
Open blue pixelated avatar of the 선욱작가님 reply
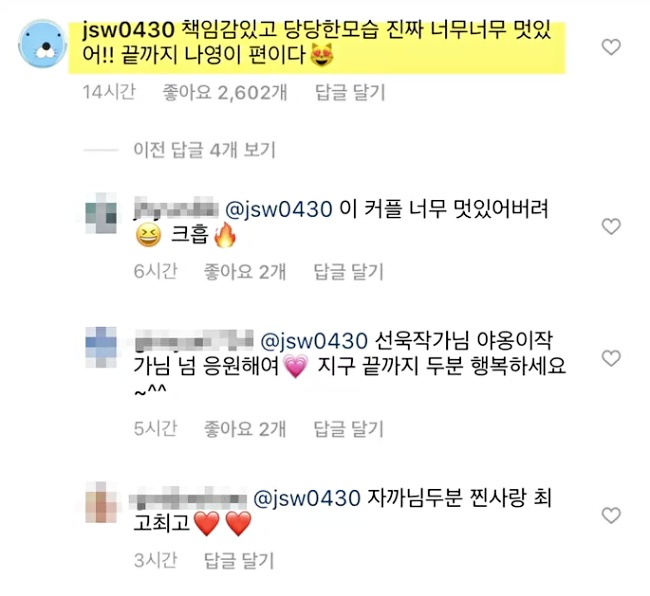coord(102,347)
